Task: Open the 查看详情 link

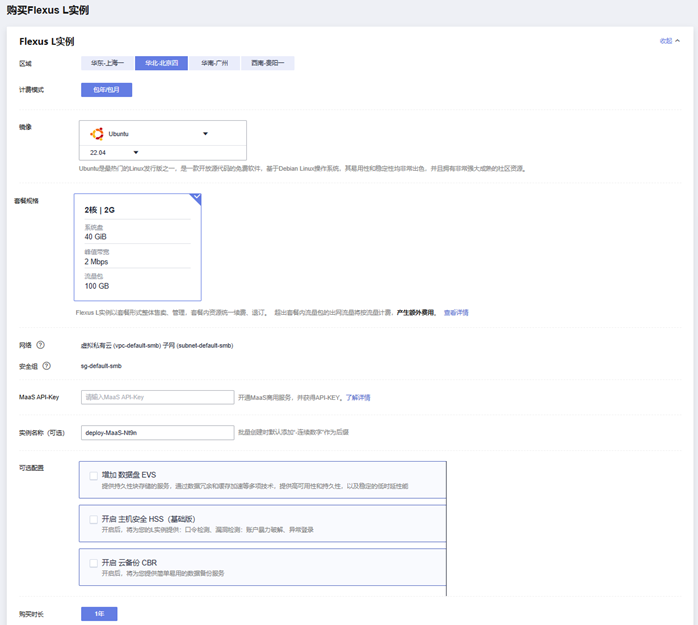Action: click(x=456, y=312)
